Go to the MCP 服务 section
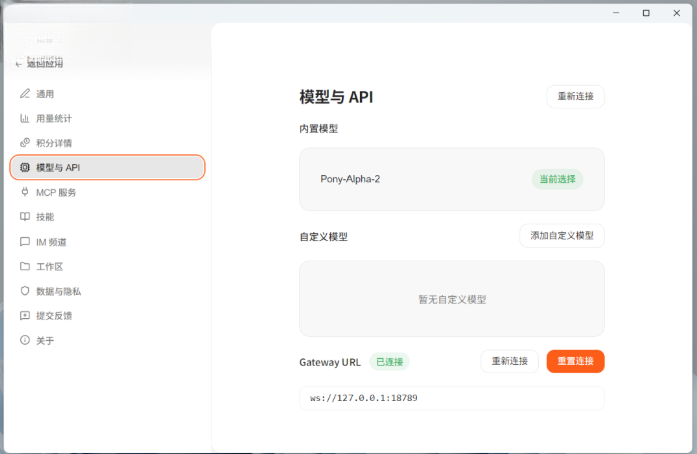The width and height of the screenshot is (697, 454). pos(107,192)
